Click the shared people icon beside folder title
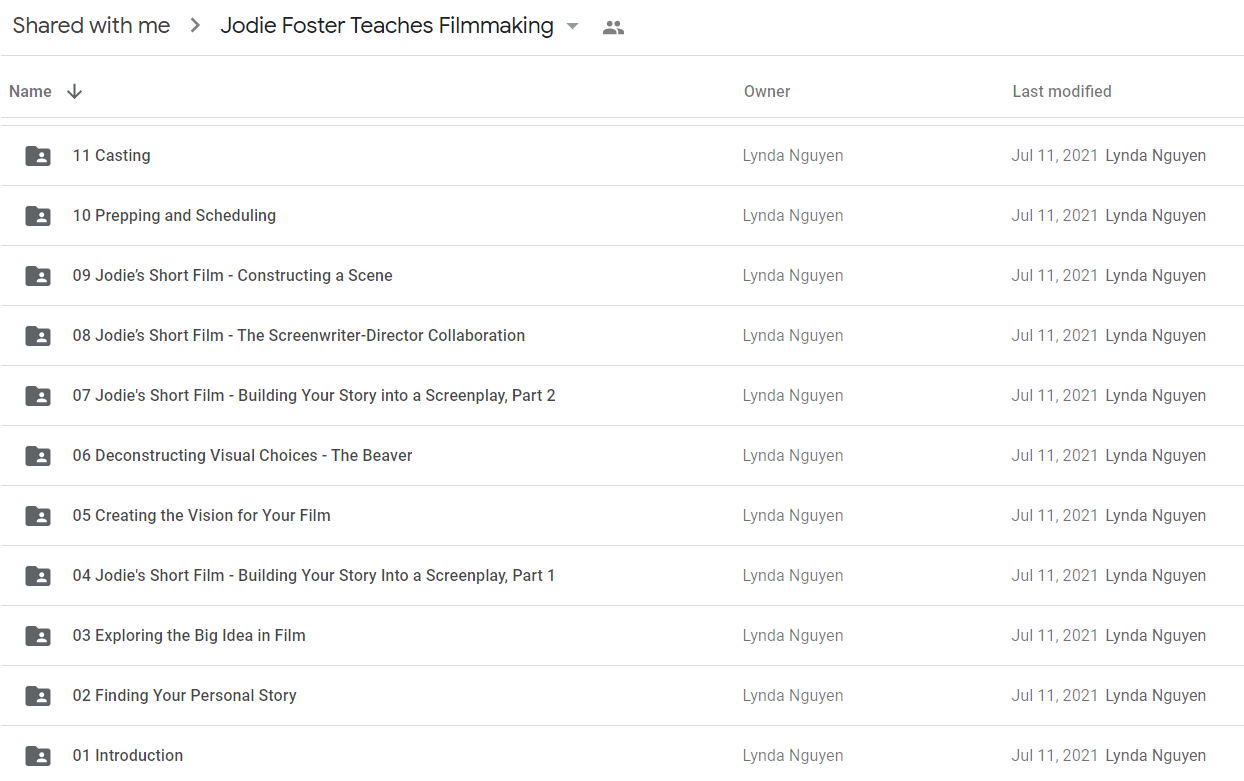The width and height of the screenshot is (1244, 781). click(614, 28)
